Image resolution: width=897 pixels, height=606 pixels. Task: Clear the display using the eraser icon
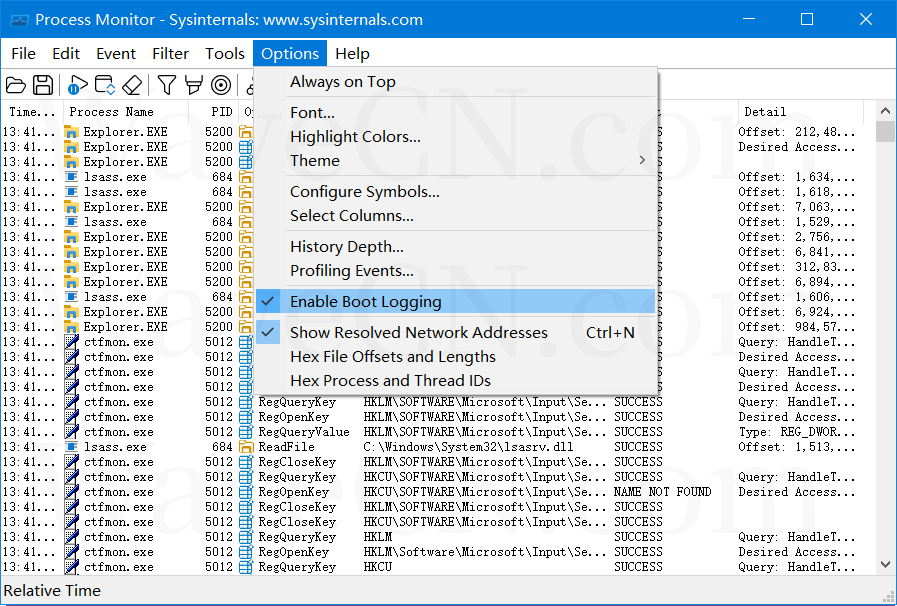(132, 85)
